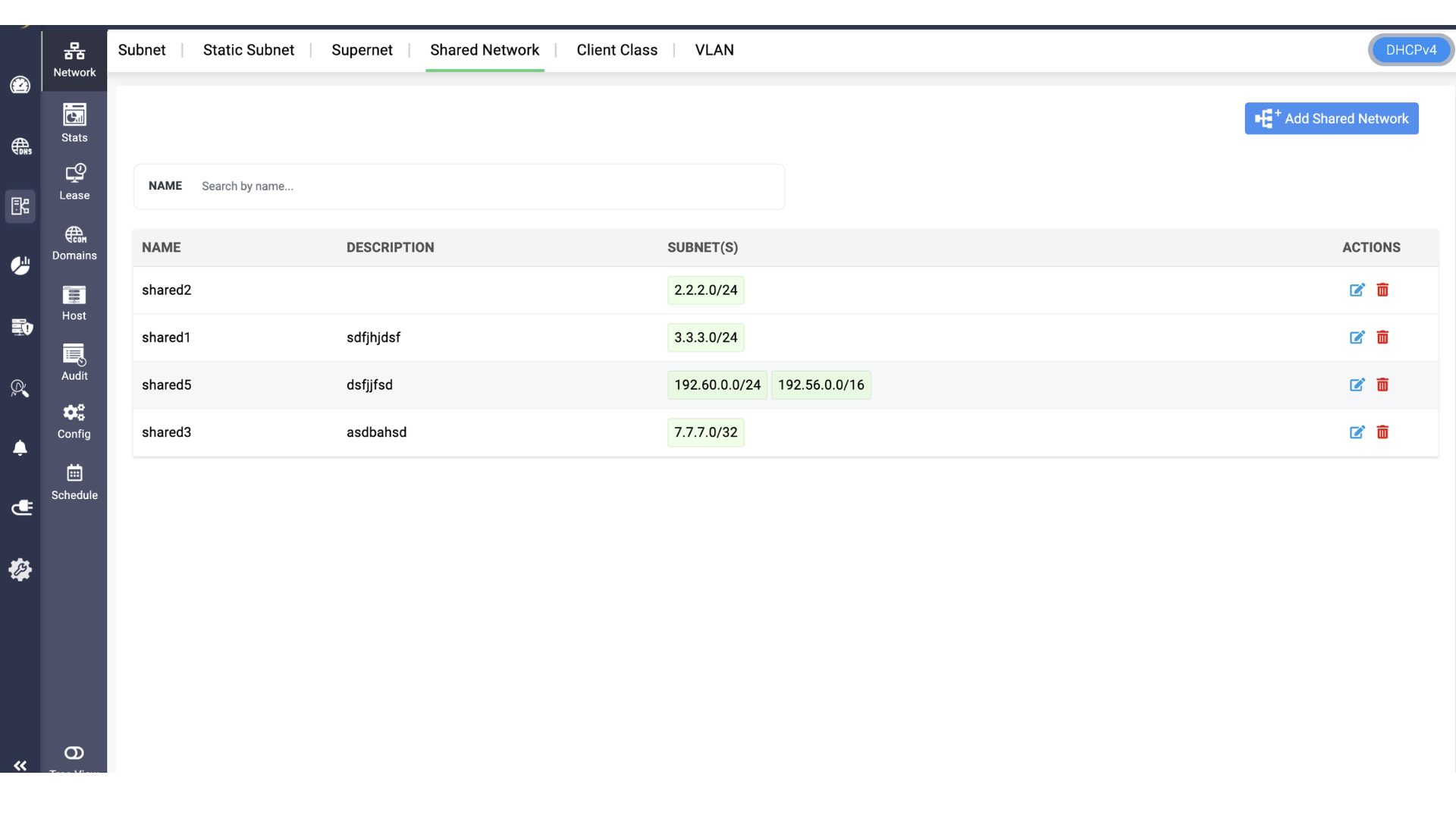The height and width of the screenshot is (819, 1456).
Task: Focus the Search by name field
Action: click(x=485, y=187)
